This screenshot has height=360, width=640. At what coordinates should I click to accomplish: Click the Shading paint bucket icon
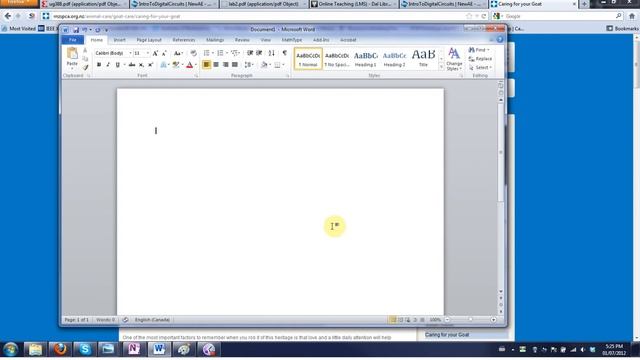(x=264, y=64)
